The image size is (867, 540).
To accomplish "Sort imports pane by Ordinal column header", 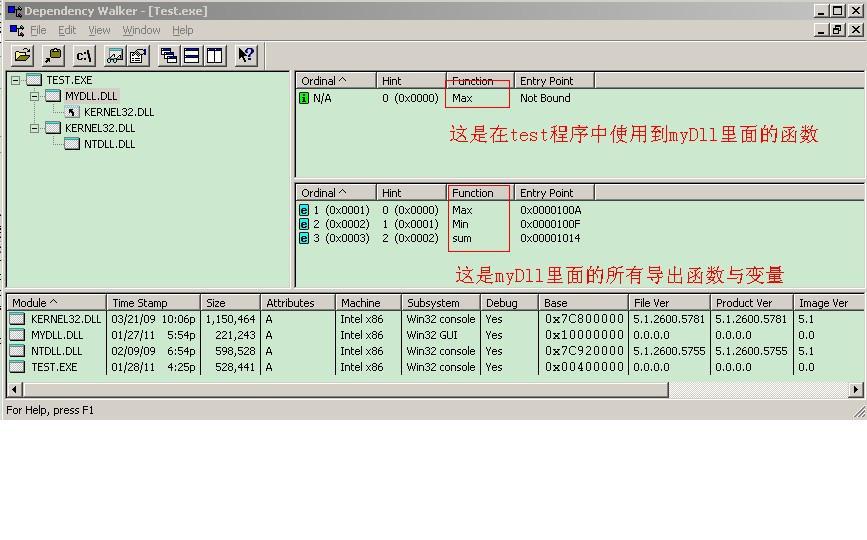I will [x=336, y=81].
